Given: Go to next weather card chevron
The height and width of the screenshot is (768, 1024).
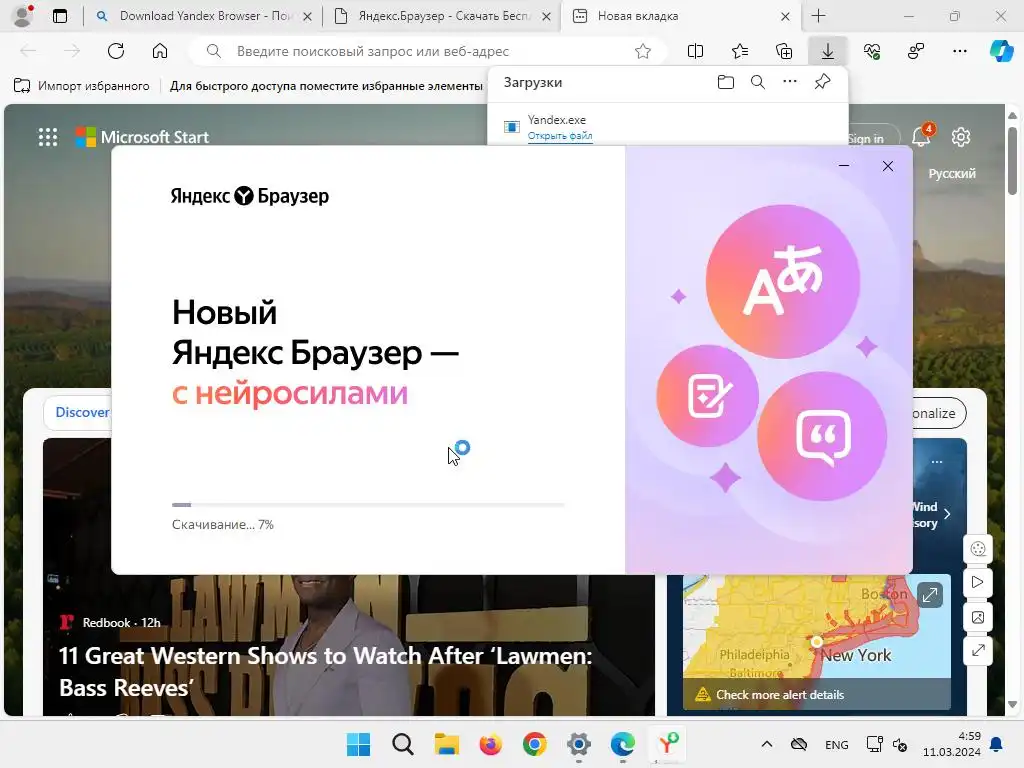Looking at the screenshot, I should click(x=947, y=514).
